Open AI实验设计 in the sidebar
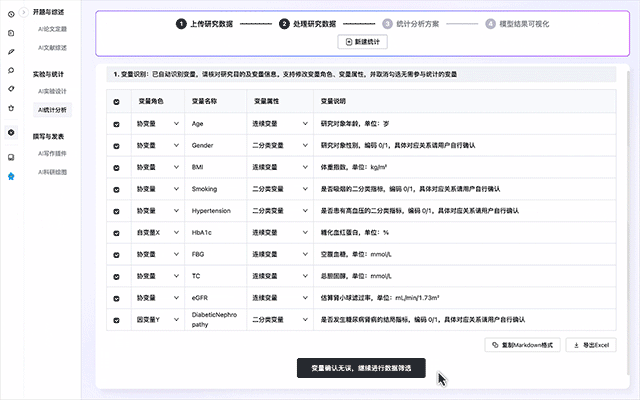Viewport: 640px width, 400px height. pyautogui.click(x=52, y=91)
